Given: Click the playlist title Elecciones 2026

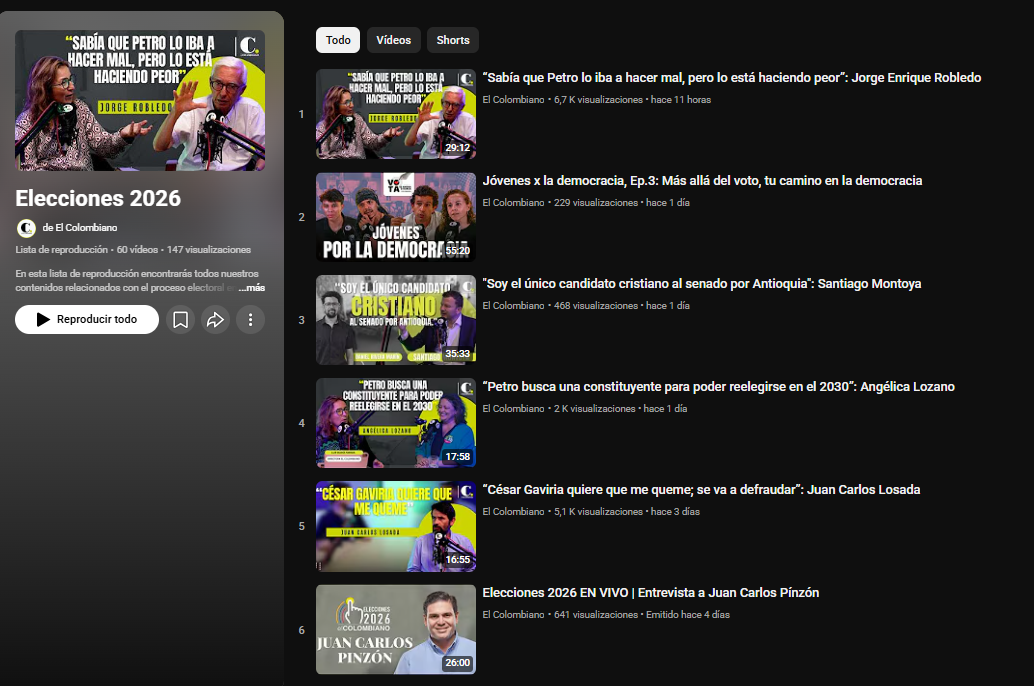Looking at the screenshot, I should click(99, 198).
